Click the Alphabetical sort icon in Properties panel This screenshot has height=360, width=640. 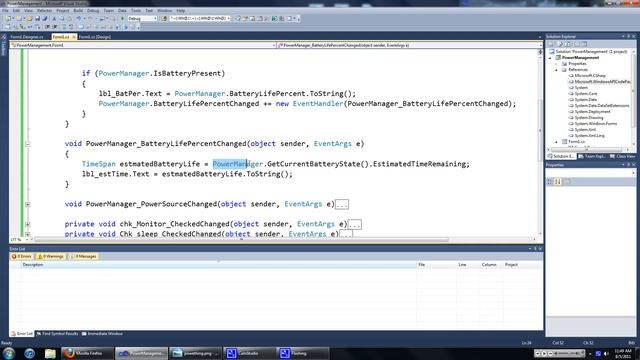pyautogui.click(x=558, y=182)
